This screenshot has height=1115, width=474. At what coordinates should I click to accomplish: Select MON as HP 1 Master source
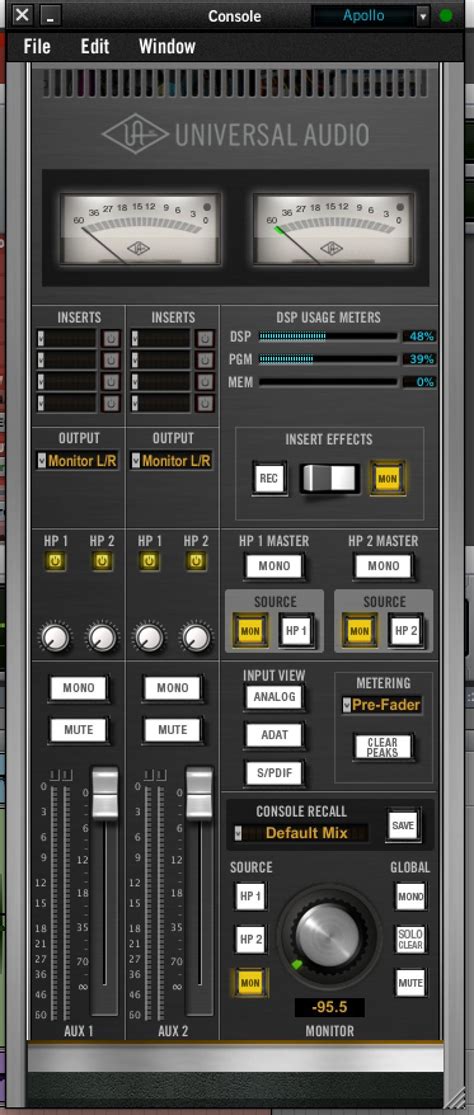pos(250,631)
